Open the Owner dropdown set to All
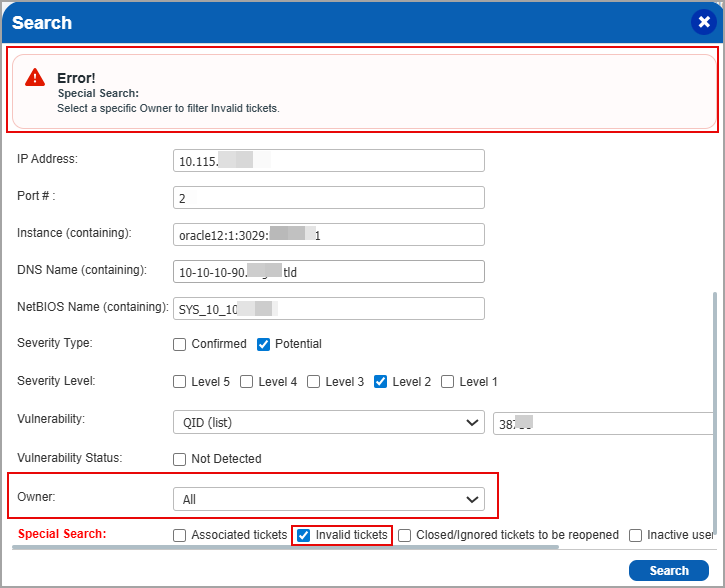Screen dimensions: 725x588 tap(328, 498)
